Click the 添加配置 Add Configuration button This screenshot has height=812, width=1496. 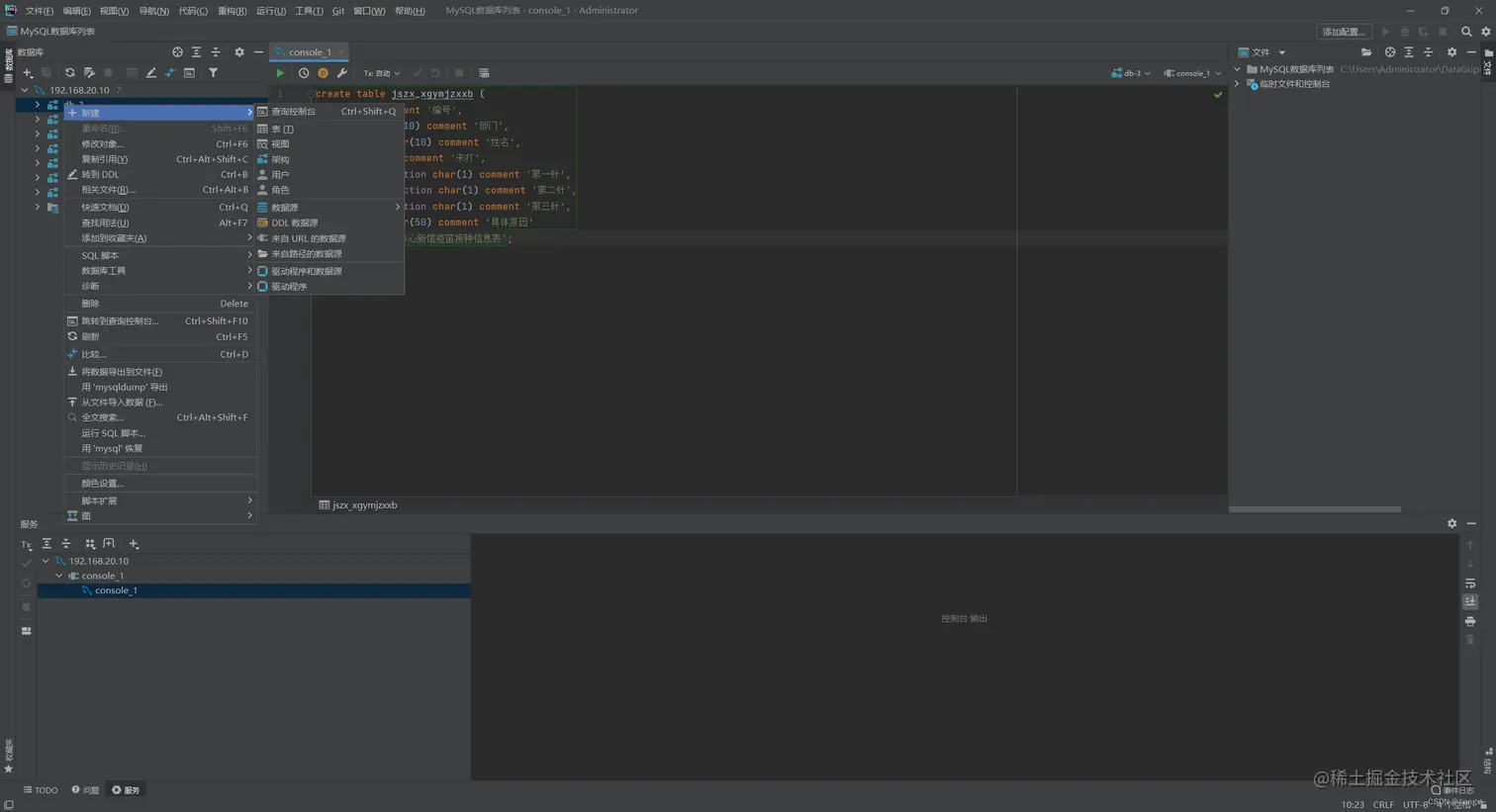1344,32
